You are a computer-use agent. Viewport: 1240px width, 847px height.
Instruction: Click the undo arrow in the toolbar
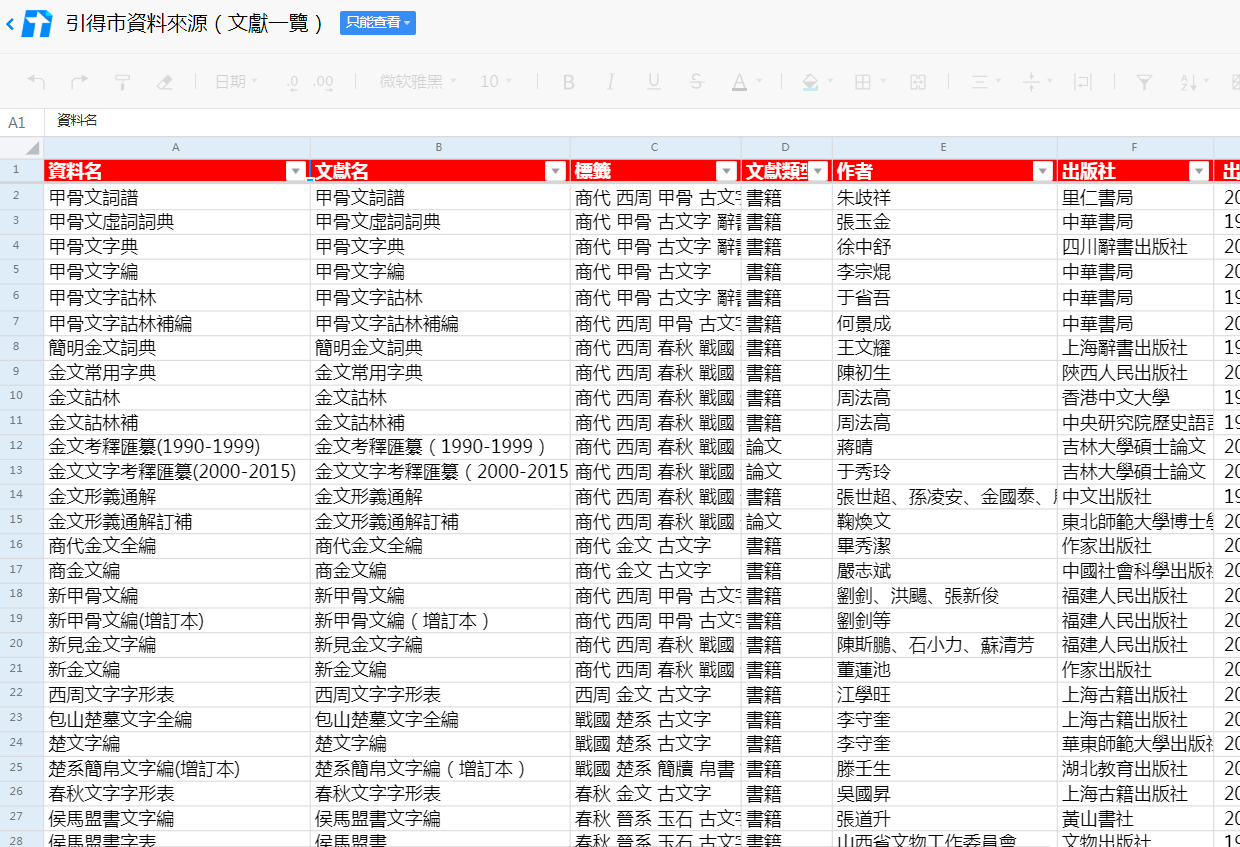[x=36, y=82]
